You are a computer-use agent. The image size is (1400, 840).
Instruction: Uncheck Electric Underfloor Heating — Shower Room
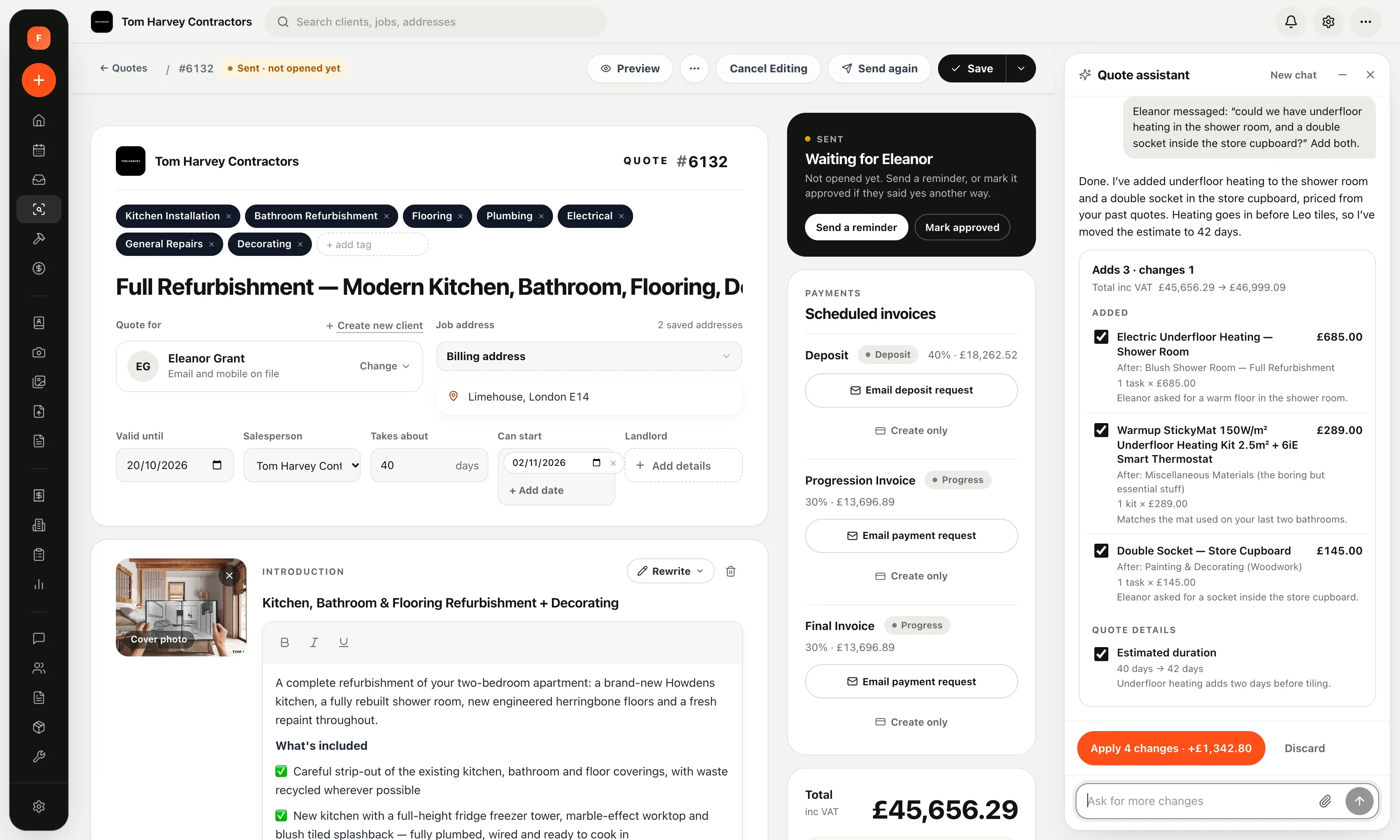click(1101, 337)
